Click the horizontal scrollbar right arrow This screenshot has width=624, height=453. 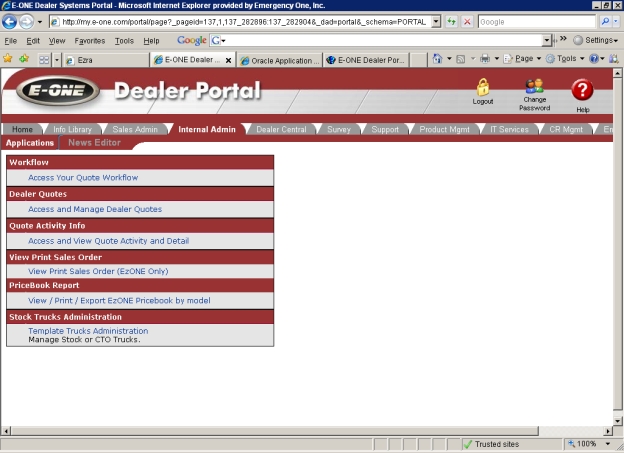point(607,431)
